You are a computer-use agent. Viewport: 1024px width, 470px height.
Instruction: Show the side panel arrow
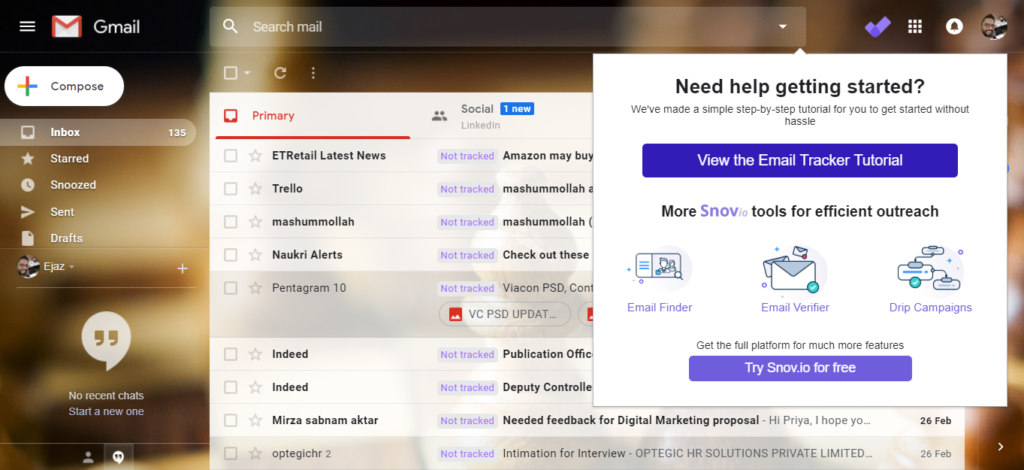coord(1000,446)
